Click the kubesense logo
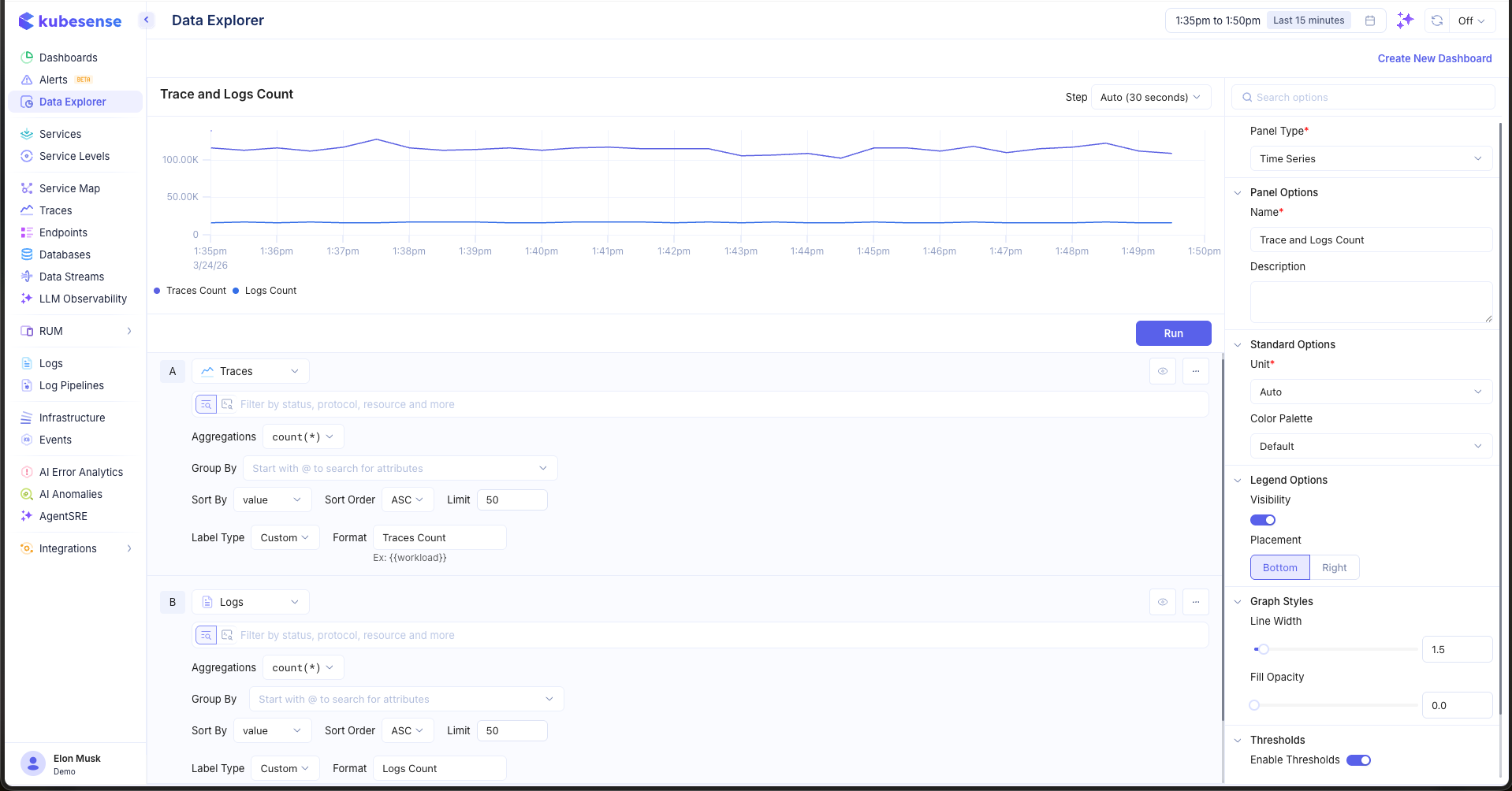This screenshot has width=1512, height=791. pyautogui.click(x=70, y=21)
